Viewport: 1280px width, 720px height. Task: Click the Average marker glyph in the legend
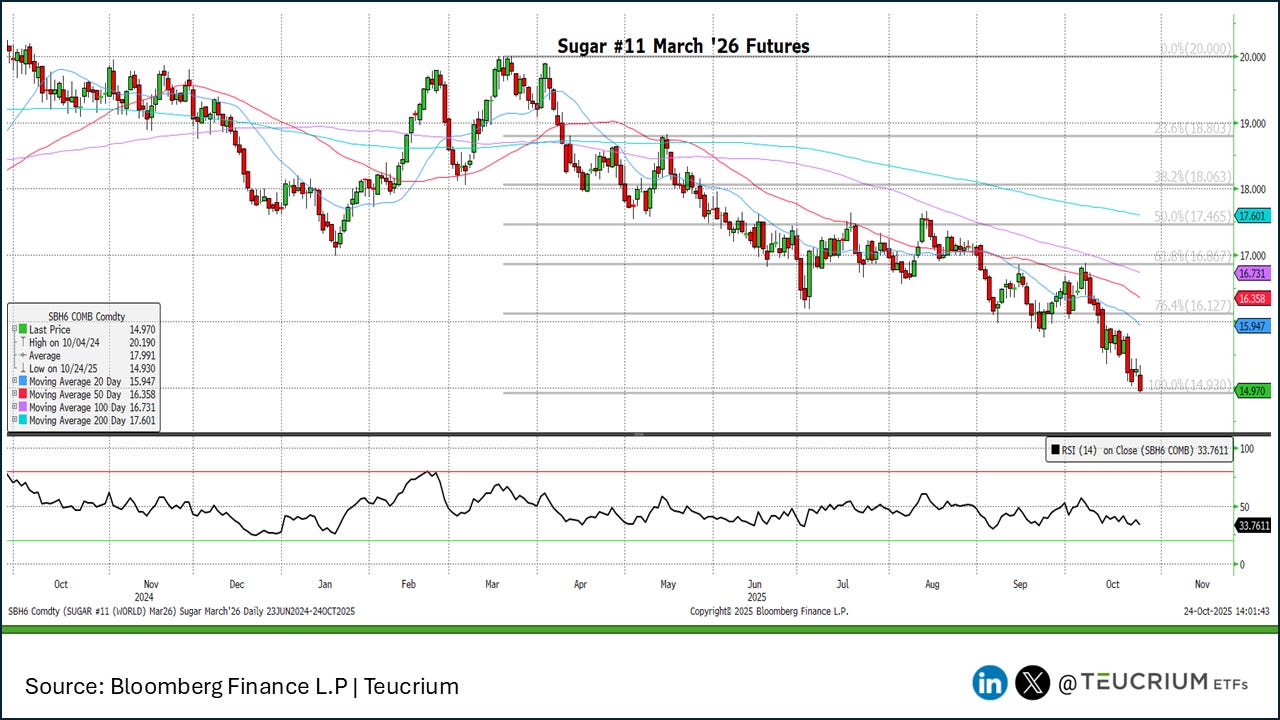point(22,355)
